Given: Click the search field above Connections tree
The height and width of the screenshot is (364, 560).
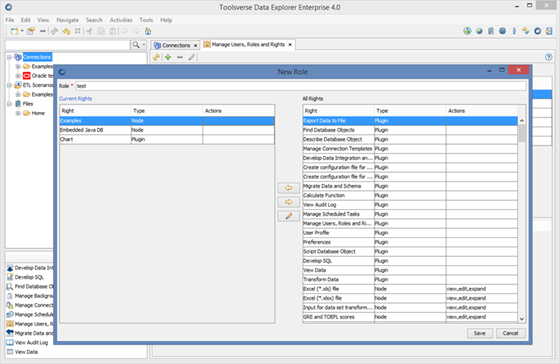Looking at the screenshot, I should tap(67, 45).
